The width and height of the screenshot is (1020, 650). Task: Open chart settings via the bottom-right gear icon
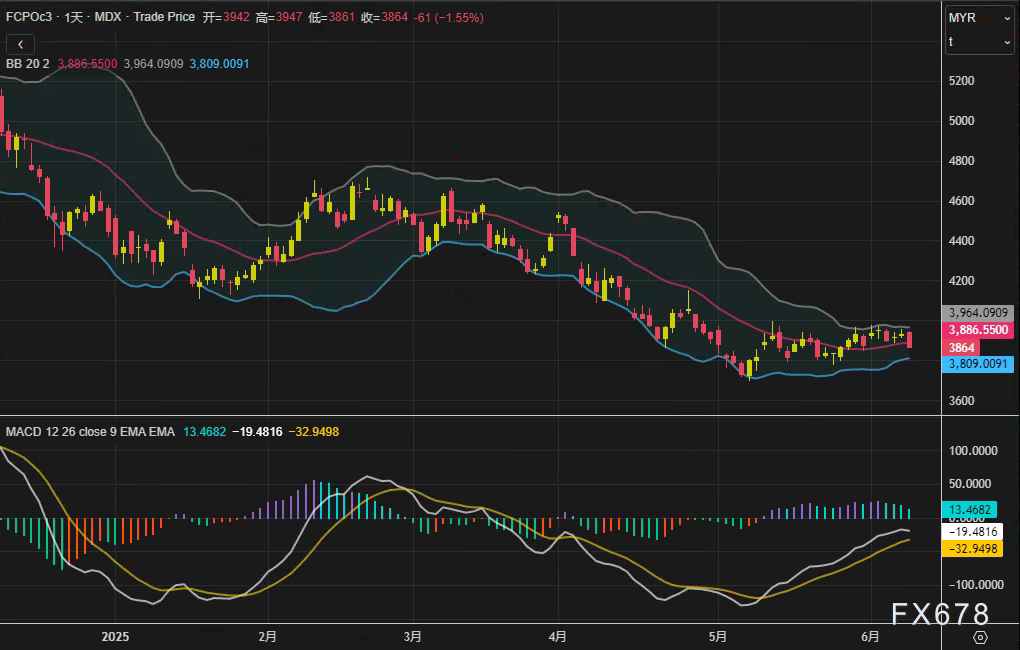coord(980,637)
